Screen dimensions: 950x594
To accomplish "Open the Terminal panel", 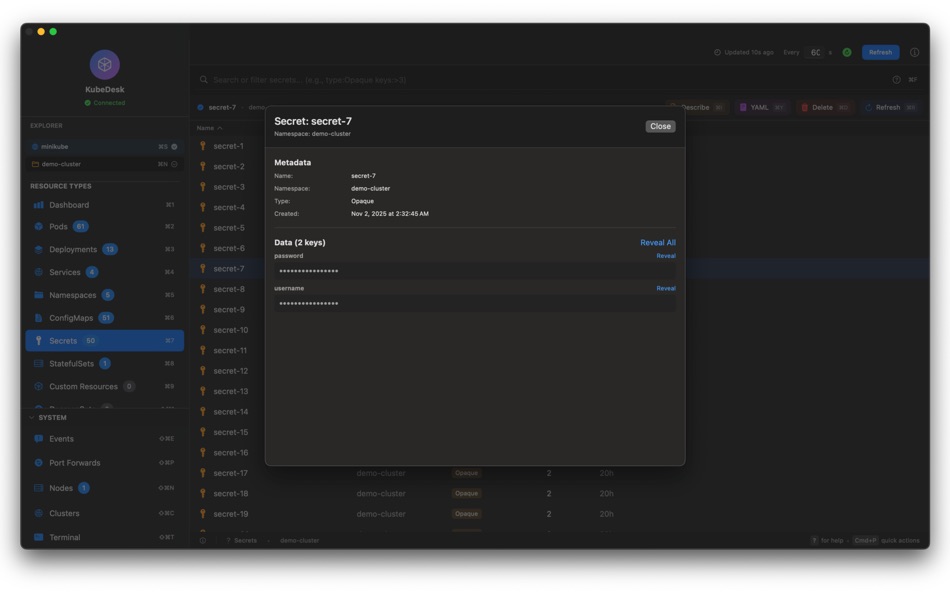I will point(40,537).
